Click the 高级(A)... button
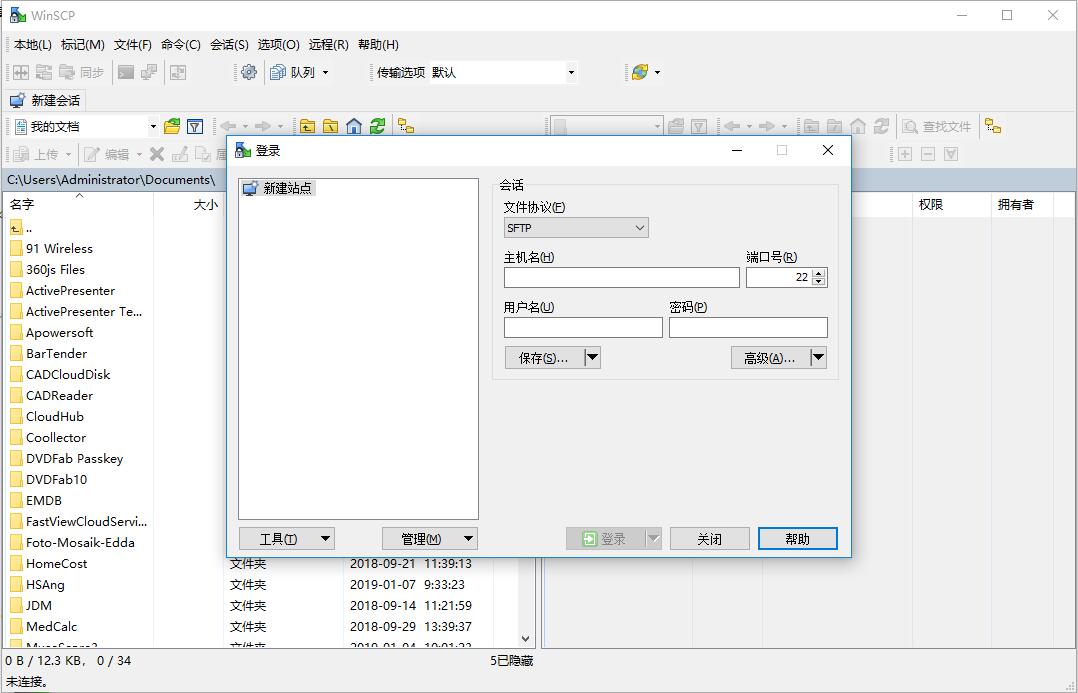 coord(771,358)
